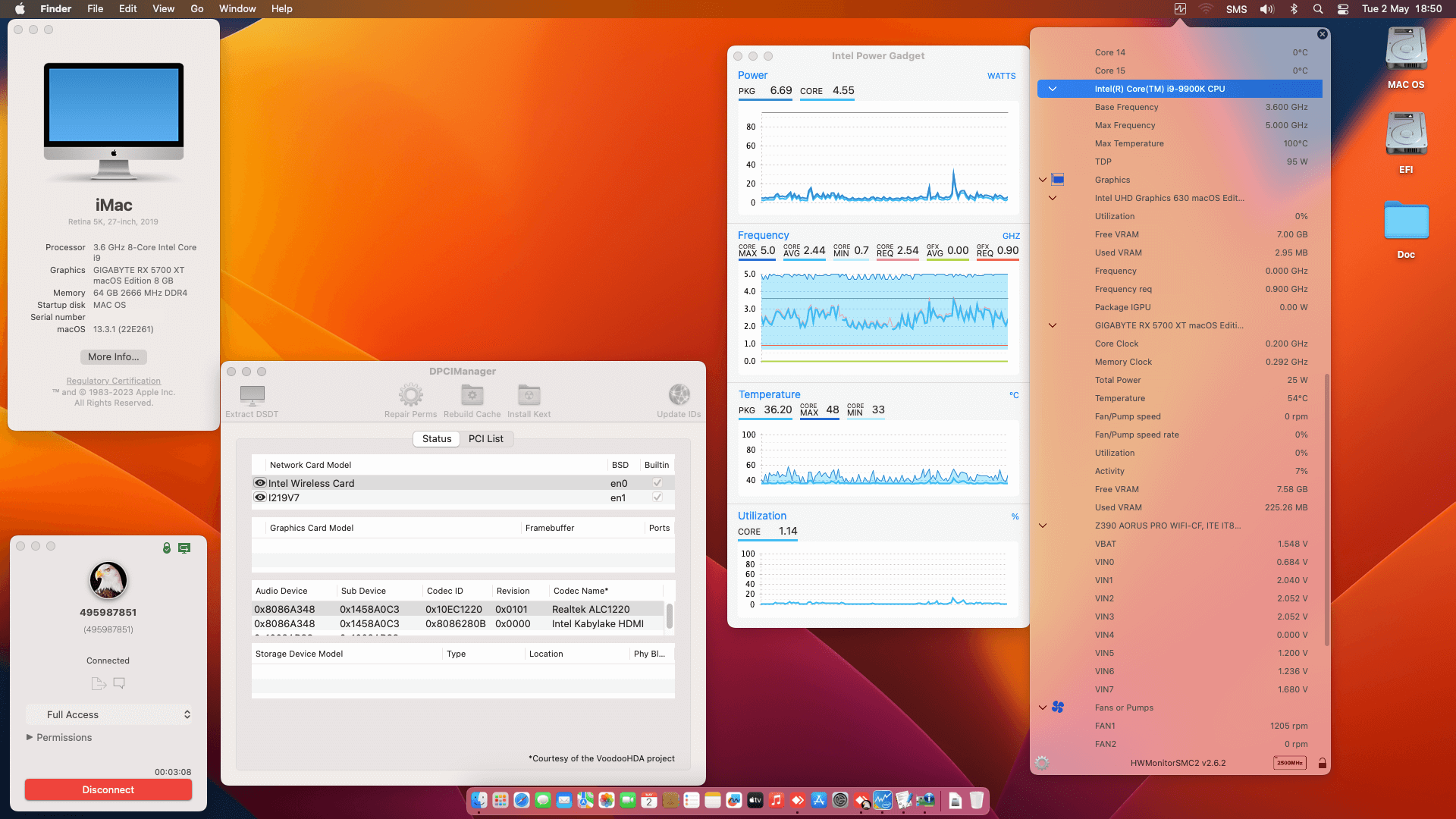Screen dimensions: 1456x819
Task: Toggle eye icon for Intel Wireless Card
Action: click(260, 483)
